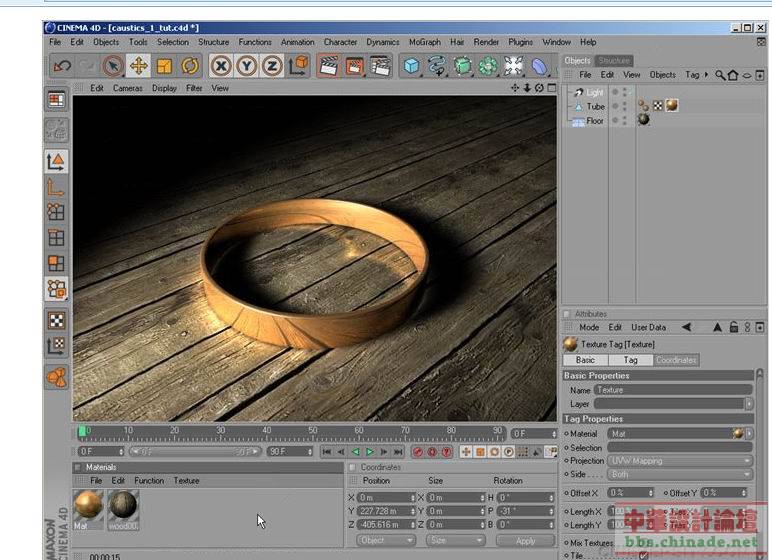Select the Live Selection arrow tool
The image size is (772, 560).
[112, 66]
